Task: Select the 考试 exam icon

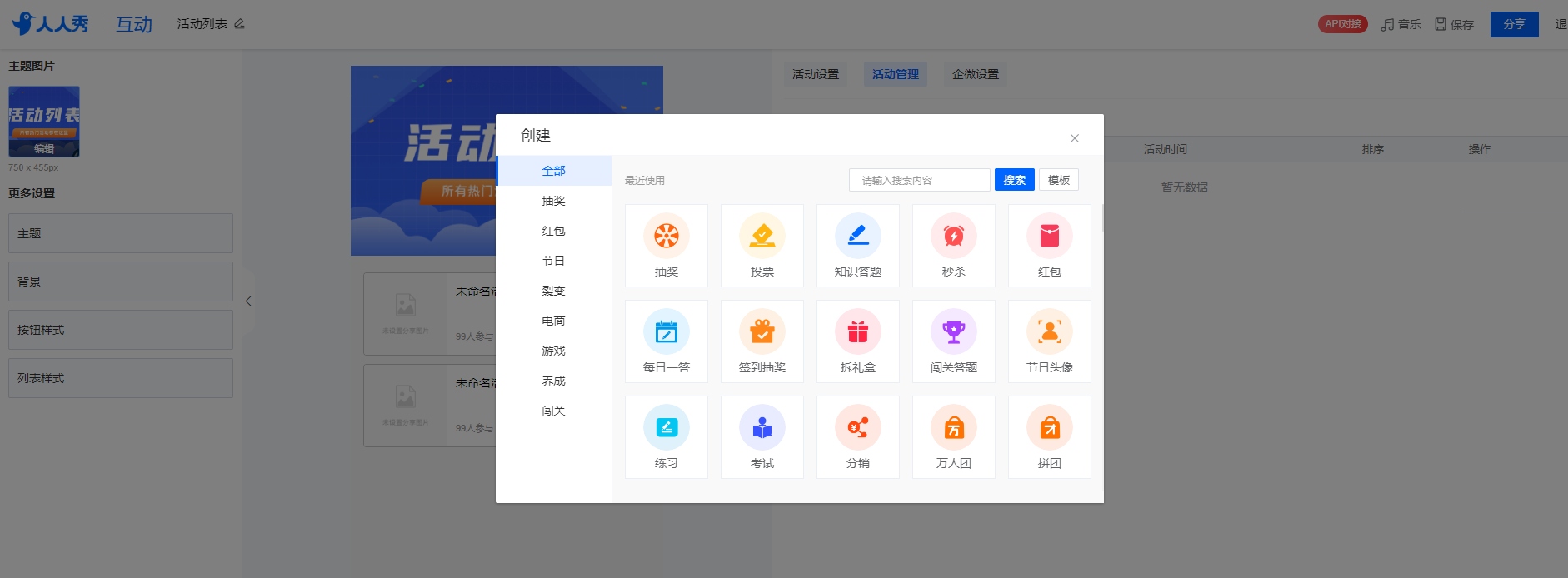Action: tap(762, 427)
